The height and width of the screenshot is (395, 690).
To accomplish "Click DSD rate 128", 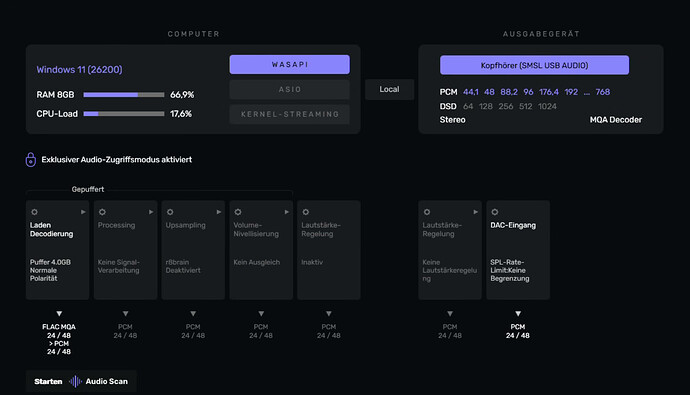I will pos(486,106).
